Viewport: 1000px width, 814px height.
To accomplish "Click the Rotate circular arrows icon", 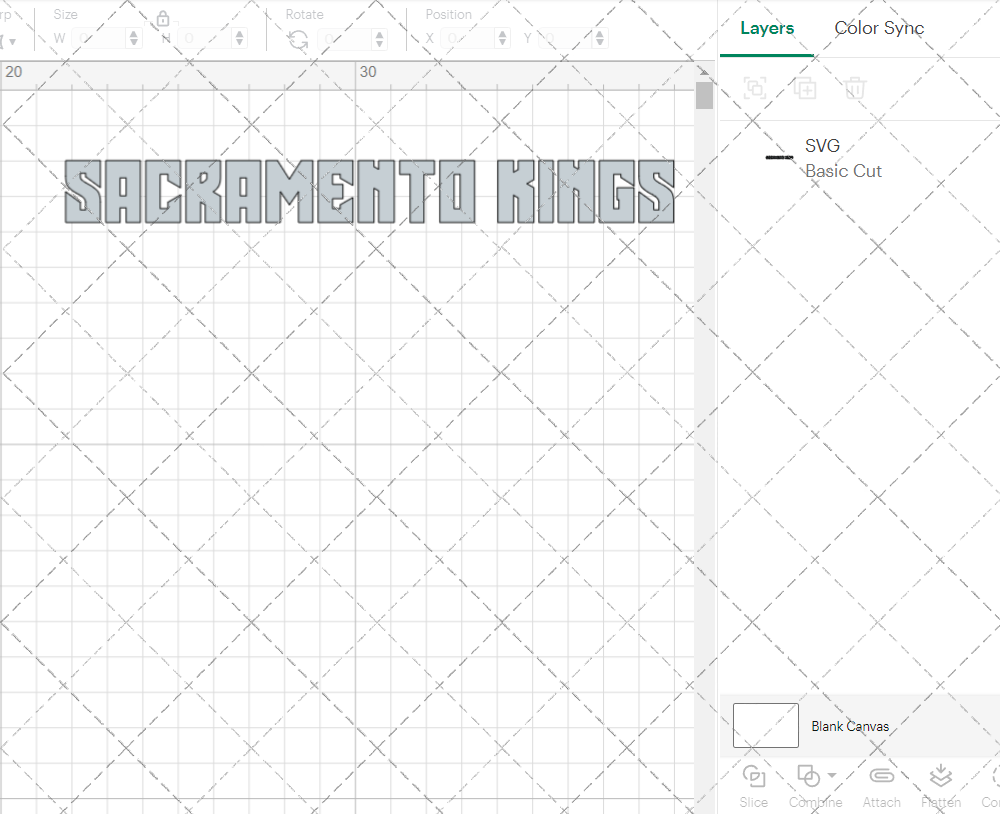I will tap(298, 40).
